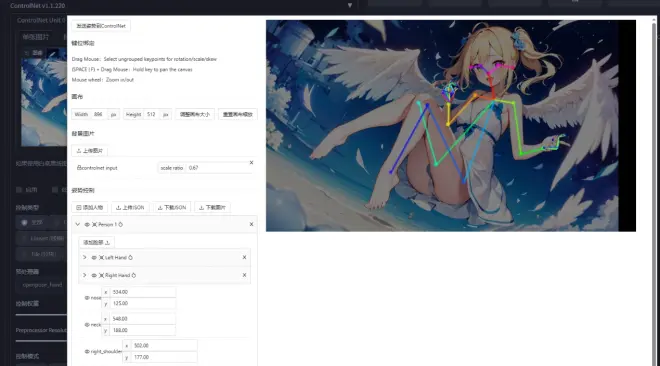Click the right_shoulder y field showing 177.00
660x366 pixels.
tap(164, 357)
